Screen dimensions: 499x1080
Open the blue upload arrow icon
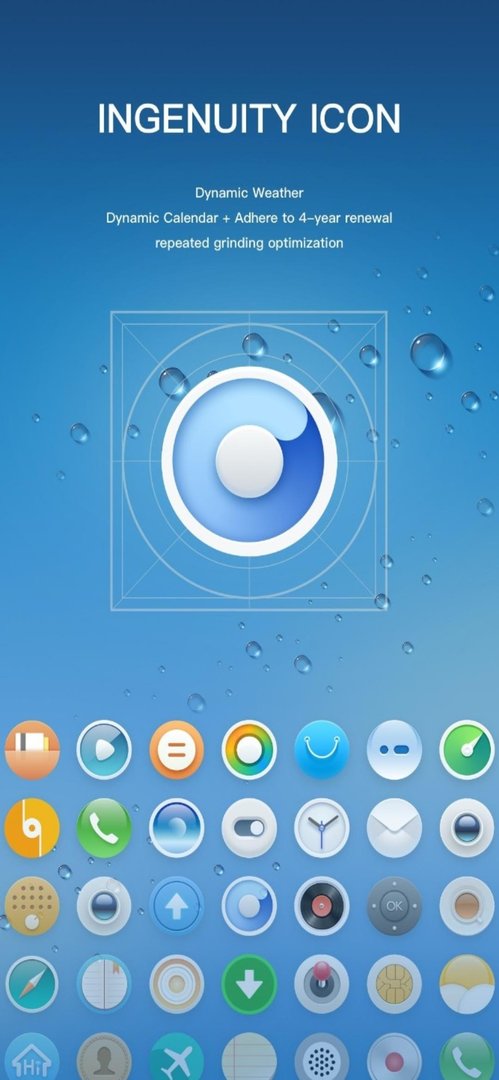point(176,905)
